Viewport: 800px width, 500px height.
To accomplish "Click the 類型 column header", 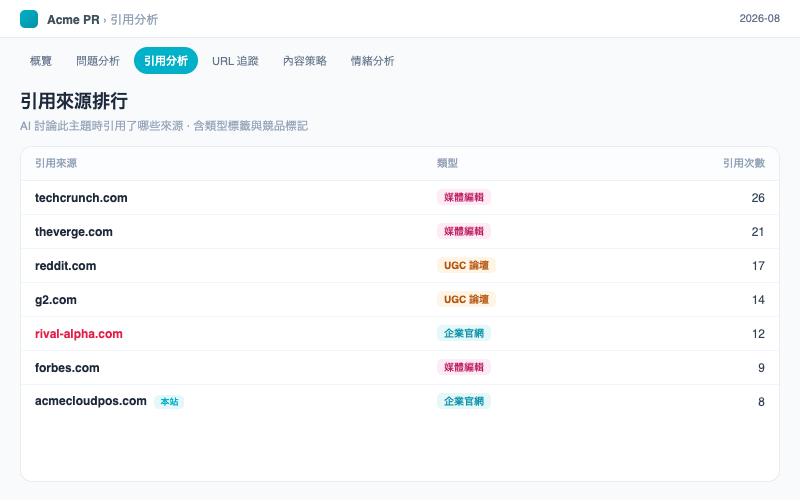I will click(447, 163).
